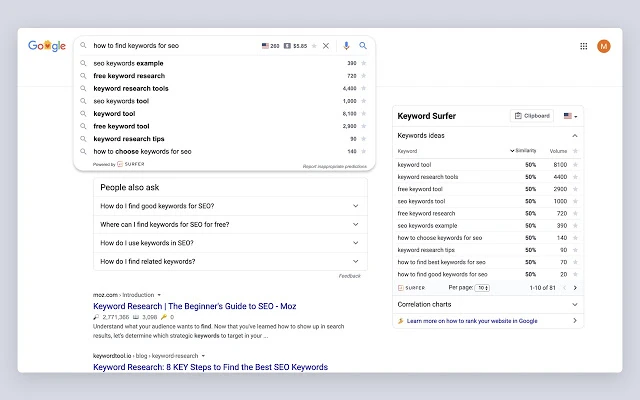Open the Per page count dropdown

(483, 287)
